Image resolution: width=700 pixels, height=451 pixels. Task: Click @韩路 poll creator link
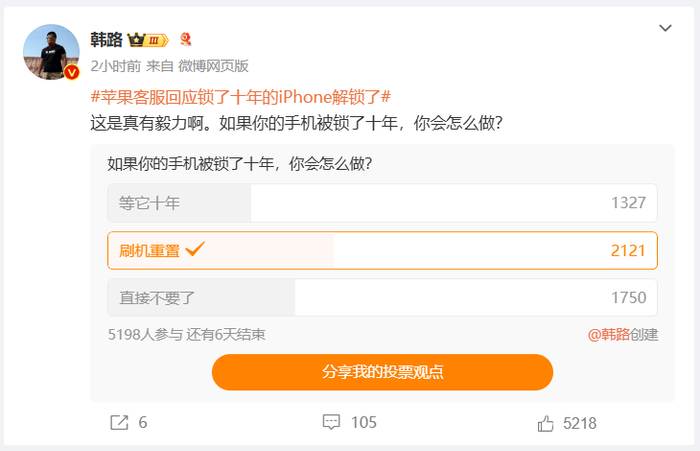[608, 335]
